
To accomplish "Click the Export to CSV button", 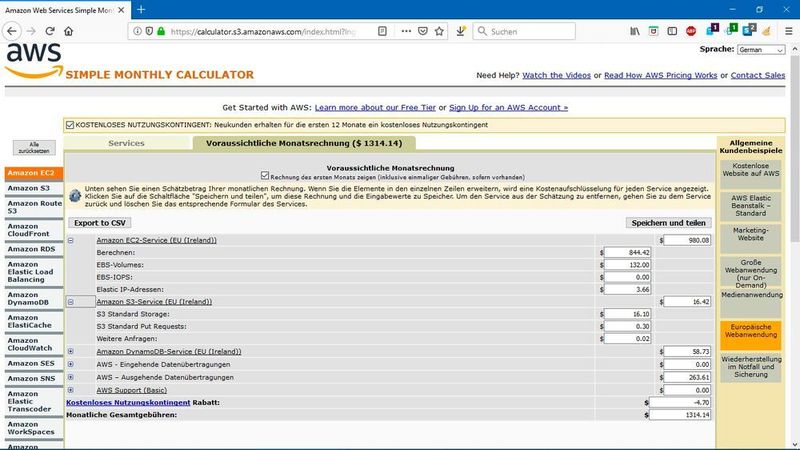I will click(x=99, y=223).
